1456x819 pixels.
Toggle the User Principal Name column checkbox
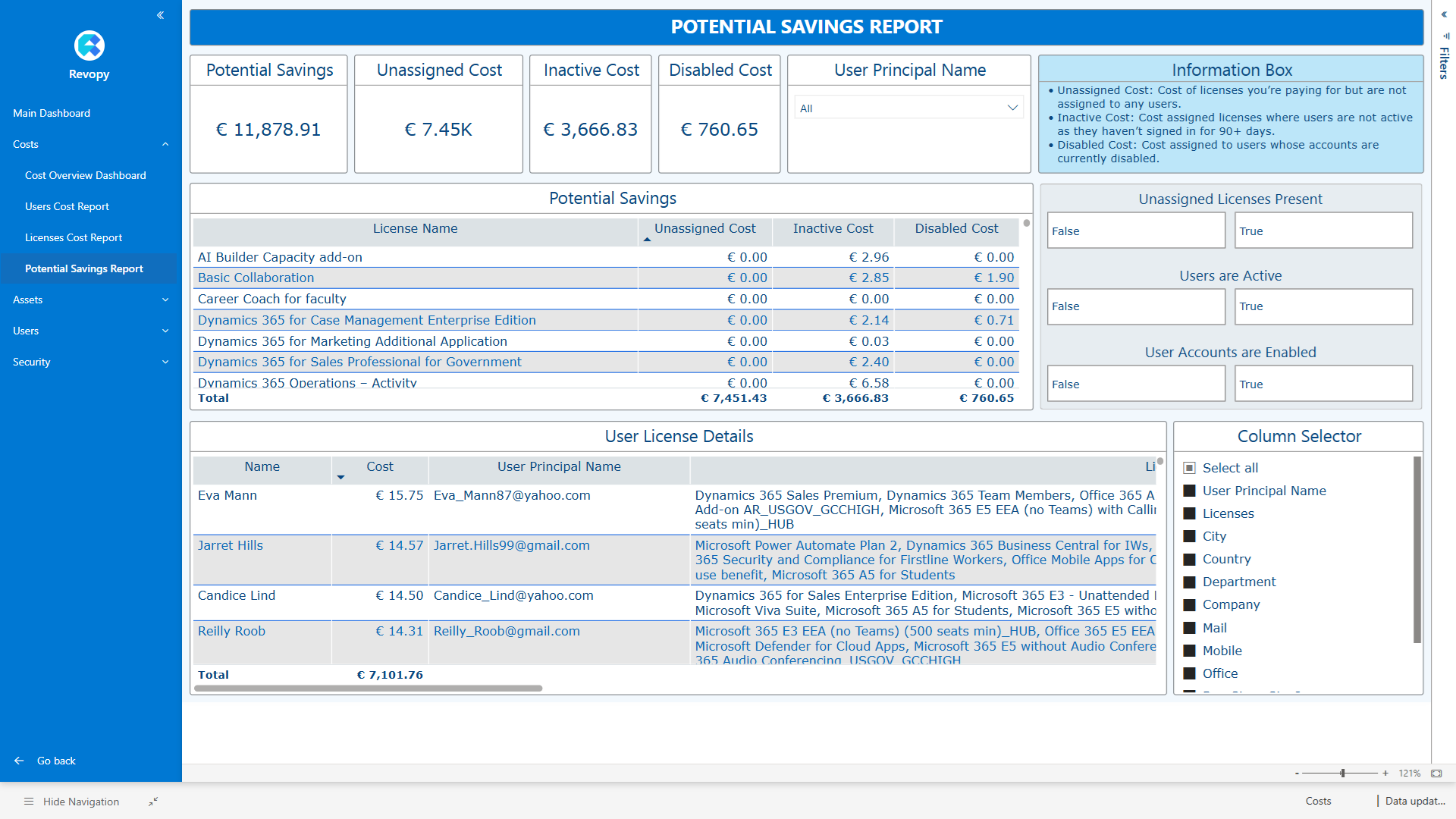1190,491
